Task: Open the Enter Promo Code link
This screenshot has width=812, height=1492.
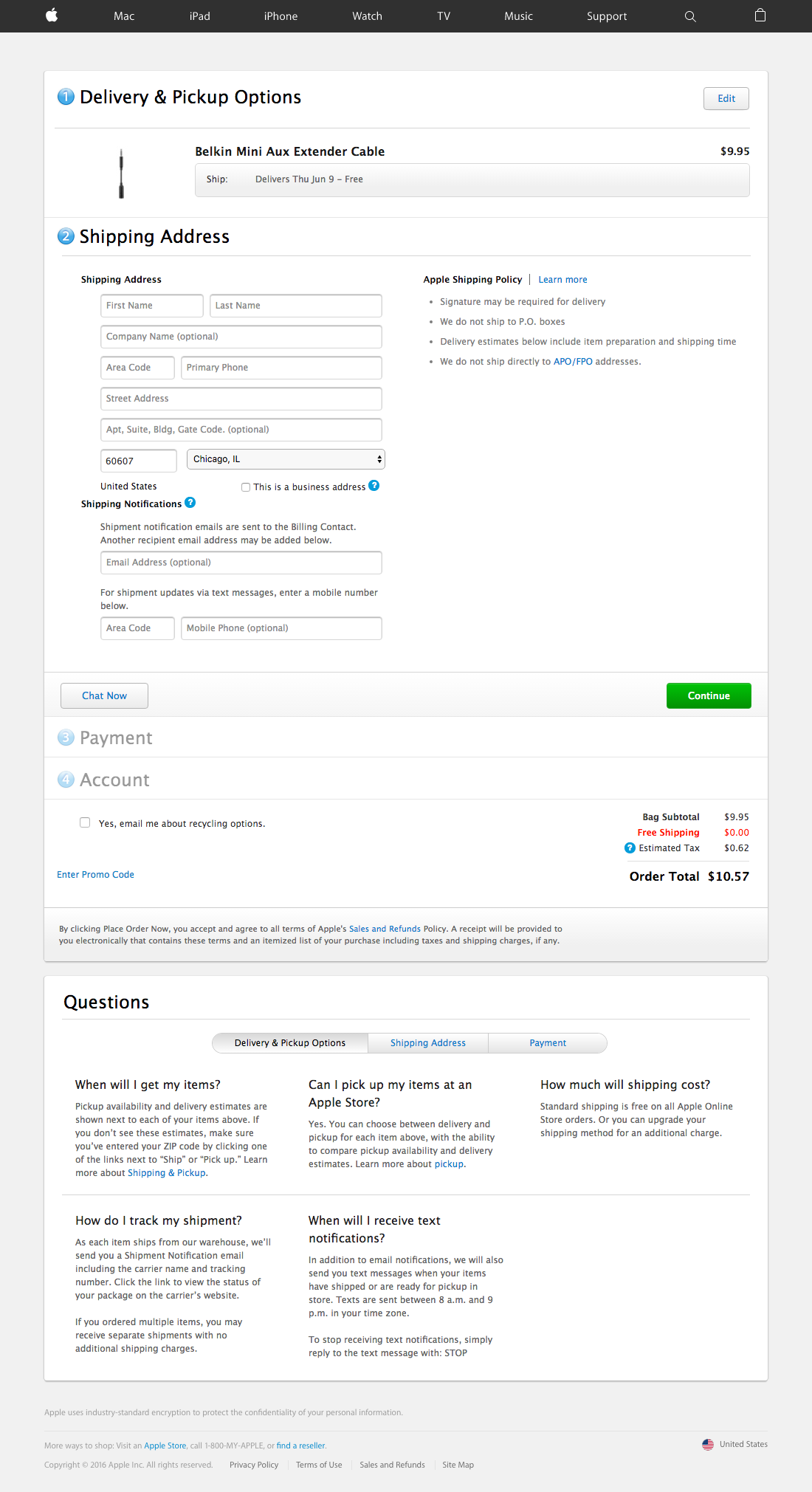Action: [x=96, y=875]
